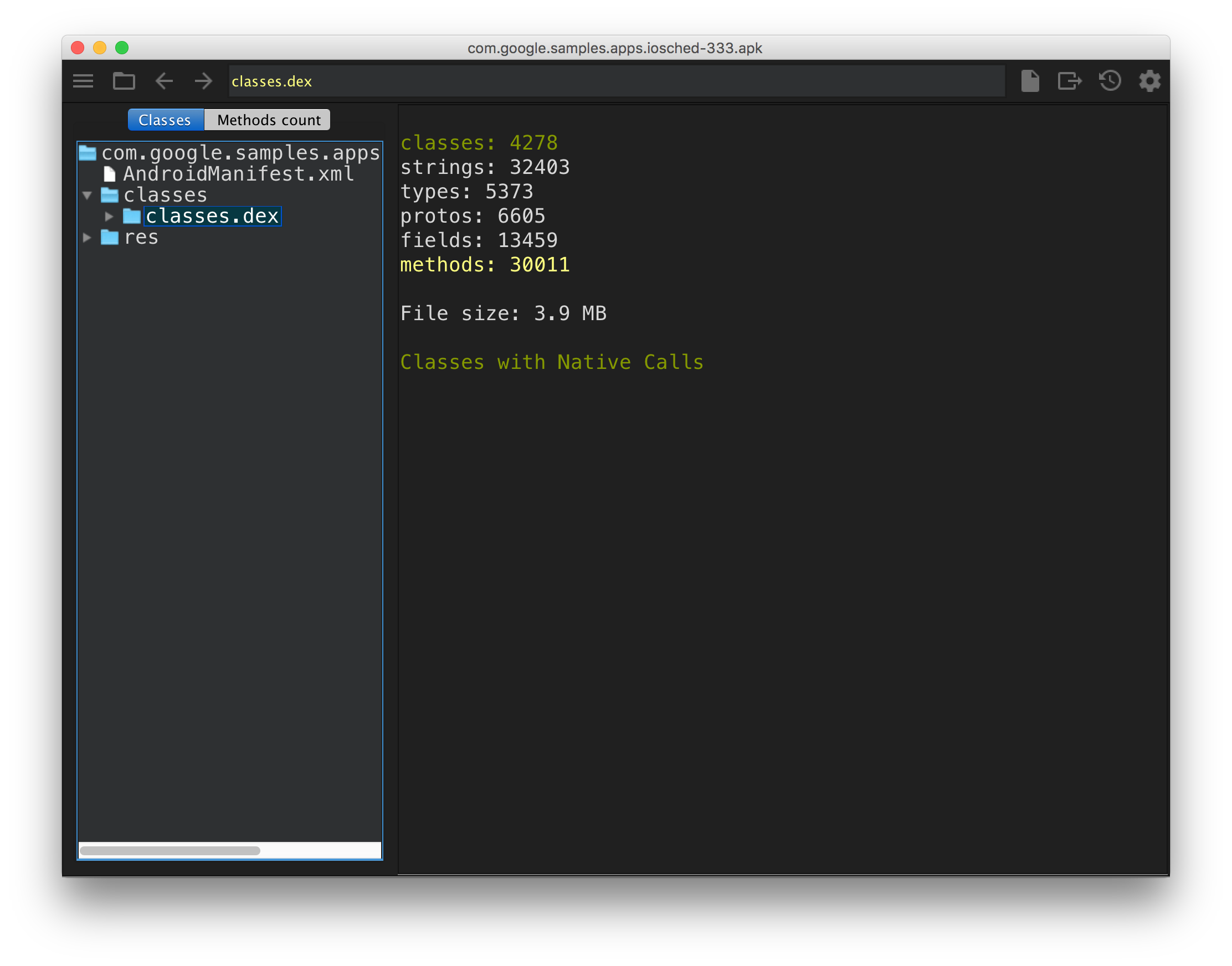Image resolution: width=1232 pixels, height=966 pixels.
Task: Open the history clock icon
Action: click(1110, 81)
